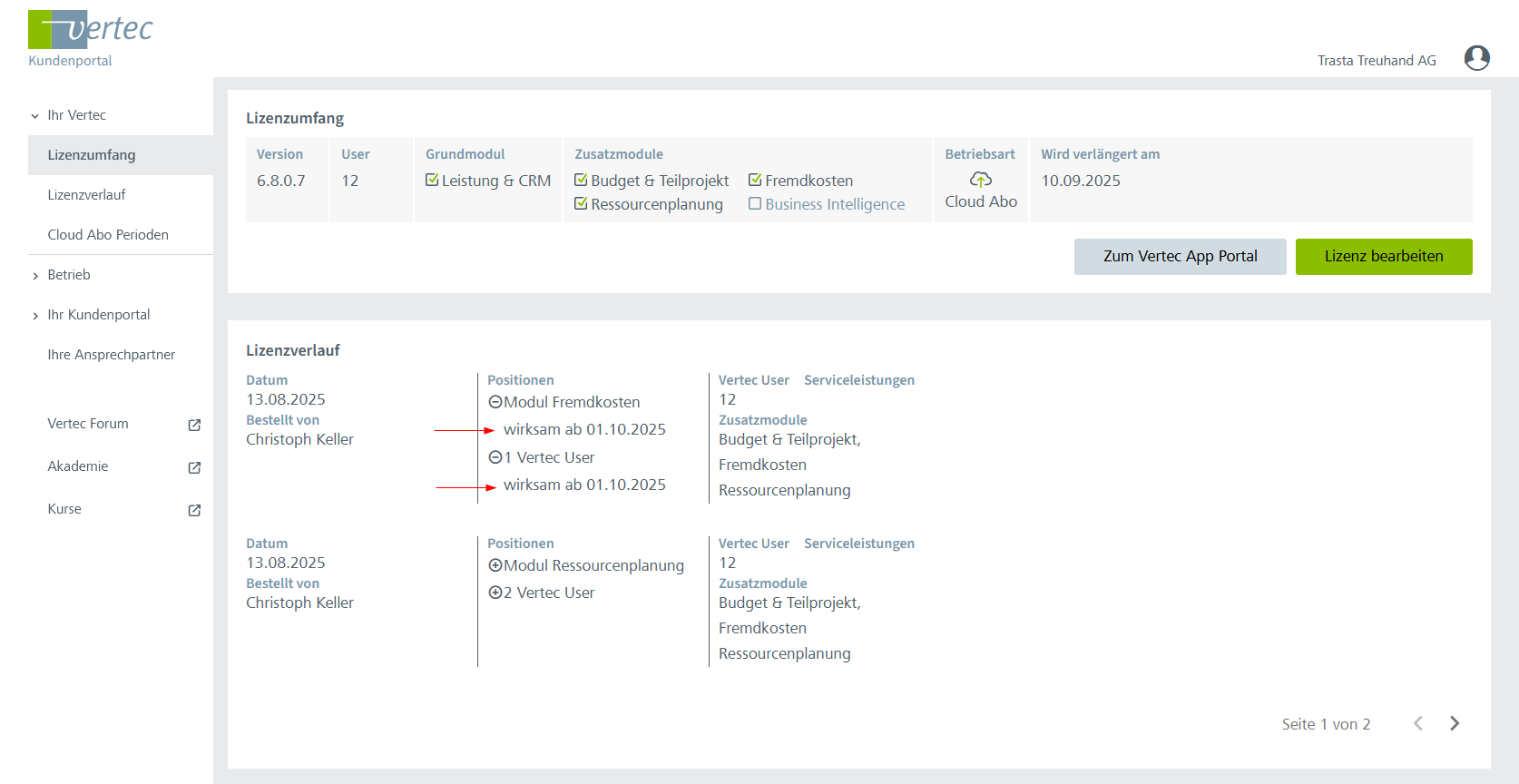The width and height of the screenshot is (1519, 784).
Task: Click renewal date 10.09.2025
Action: 1081,181
